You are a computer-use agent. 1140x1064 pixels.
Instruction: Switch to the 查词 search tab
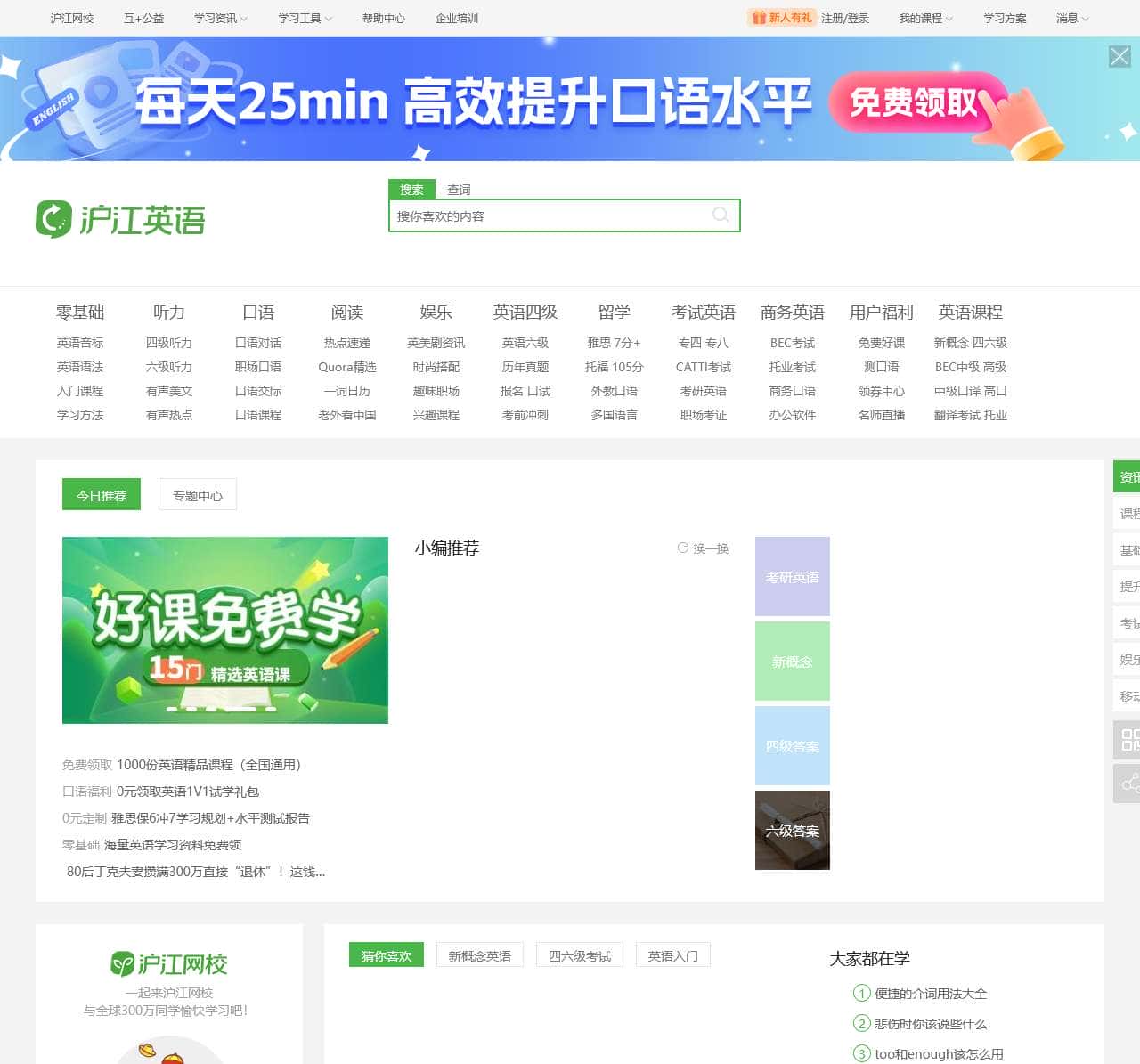459,190
